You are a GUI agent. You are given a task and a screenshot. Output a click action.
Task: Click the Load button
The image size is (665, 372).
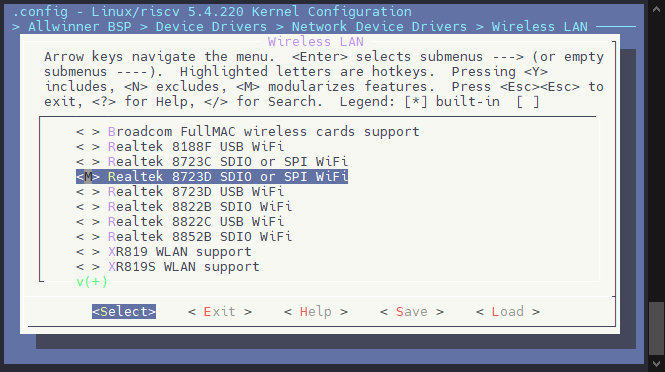(x=508, y=312)
